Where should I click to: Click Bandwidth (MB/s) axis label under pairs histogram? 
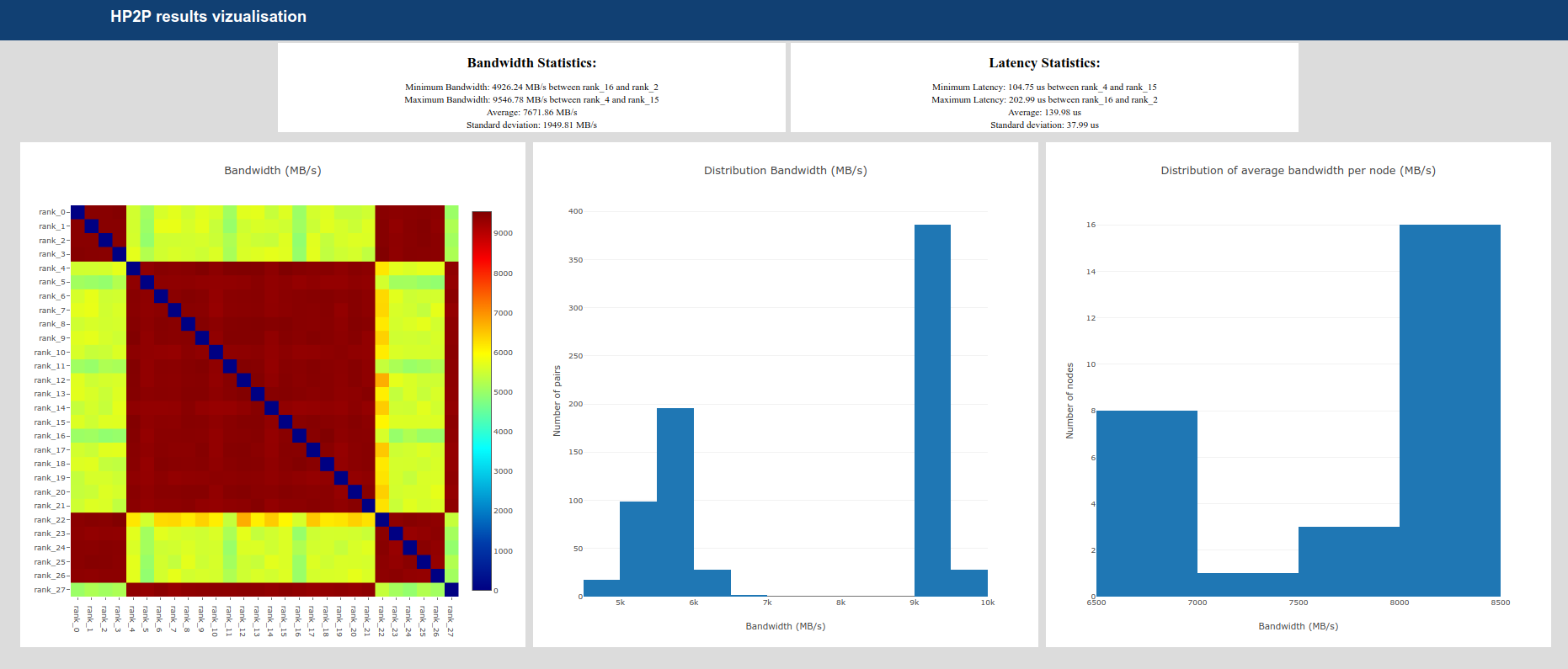[786, 626]
